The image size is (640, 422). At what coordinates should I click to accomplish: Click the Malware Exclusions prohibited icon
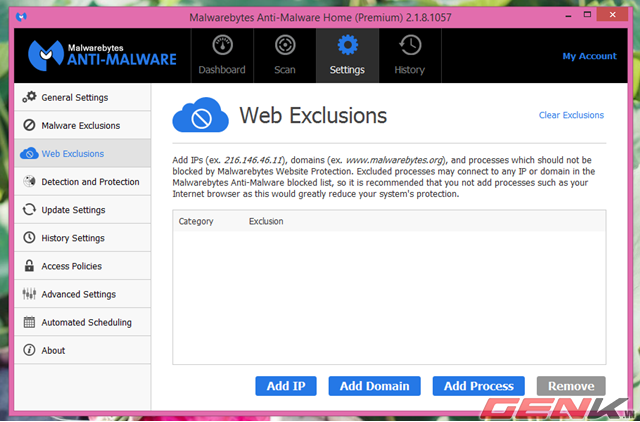29,125
